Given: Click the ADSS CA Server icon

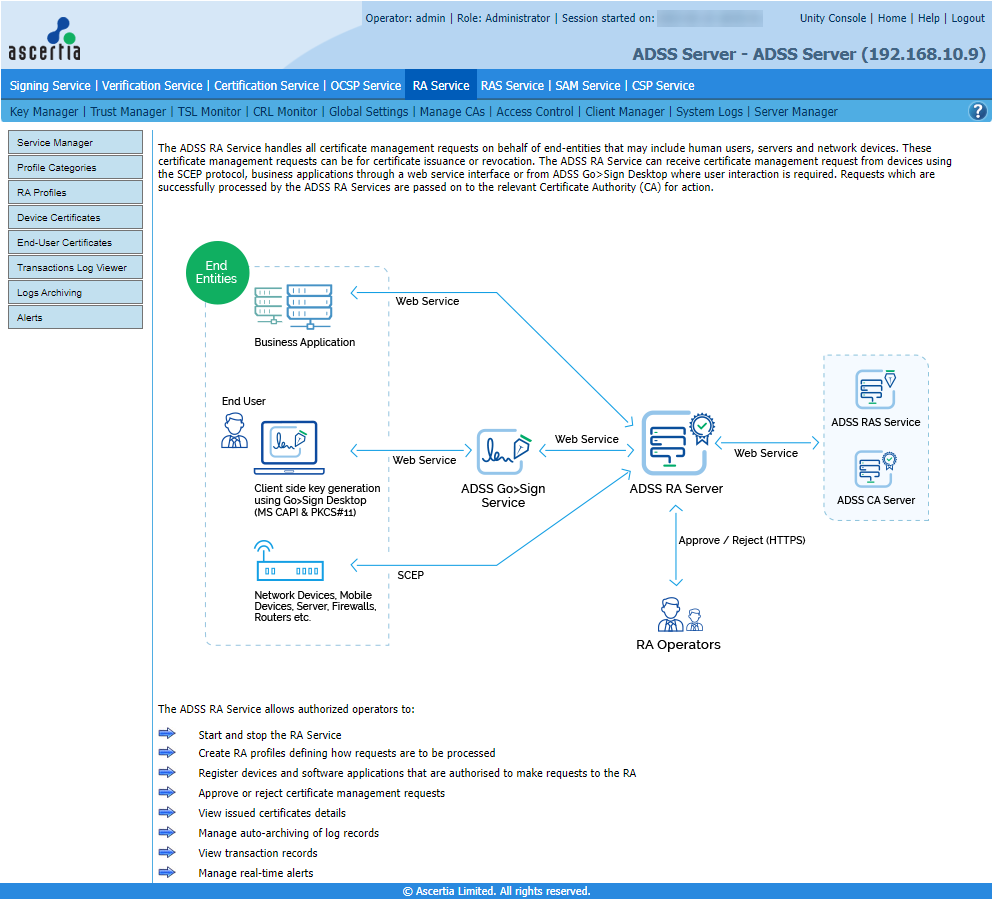Looking at the screenshot, I should coord(875,469).
